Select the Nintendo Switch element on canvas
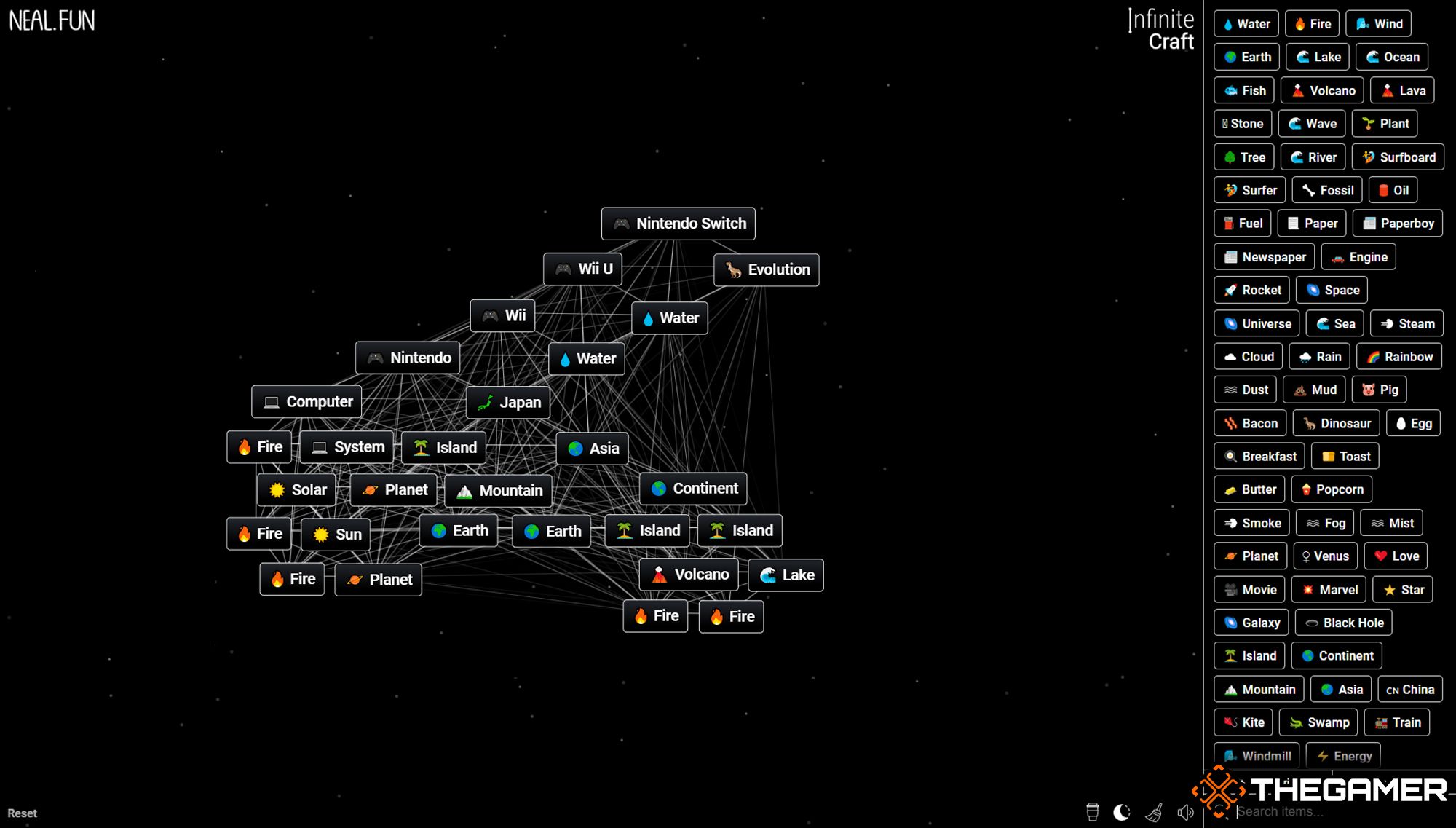Screen dimensions: 1456x828 (x=678, y=224)
